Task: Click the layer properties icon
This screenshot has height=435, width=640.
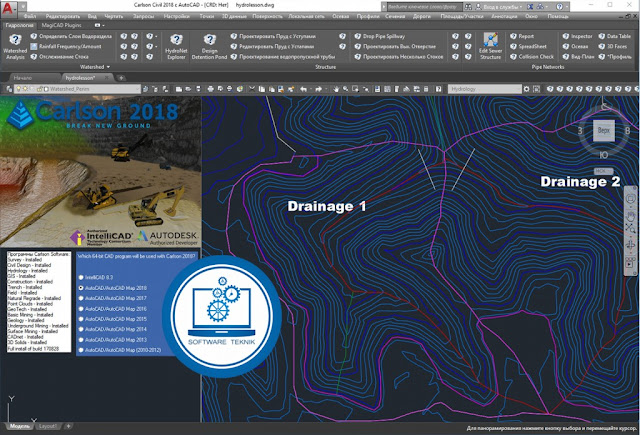Action: (9, 89)
